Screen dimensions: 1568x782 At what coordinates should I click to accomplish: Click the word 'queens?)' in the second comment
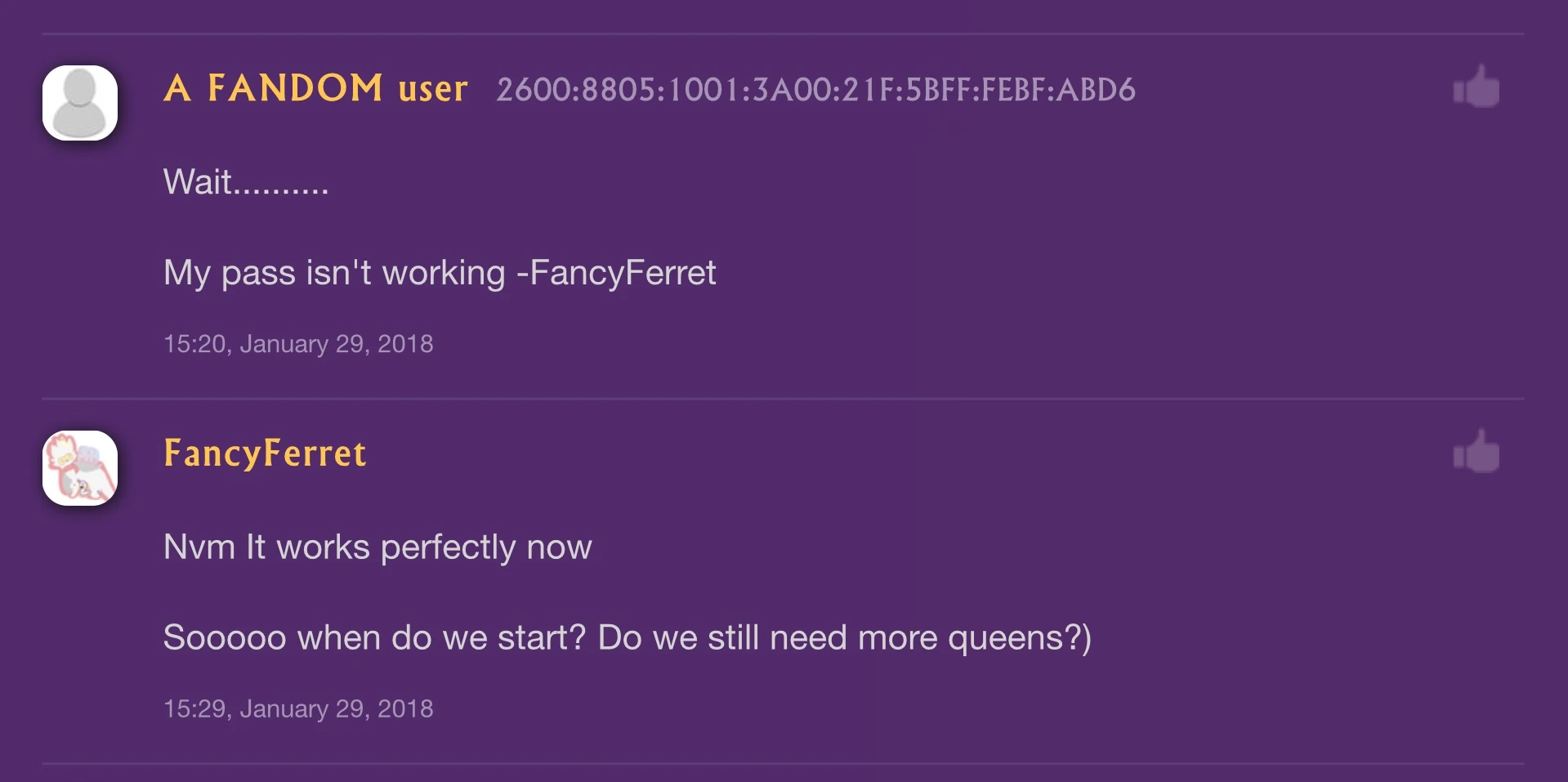(x=1019, y=638)
